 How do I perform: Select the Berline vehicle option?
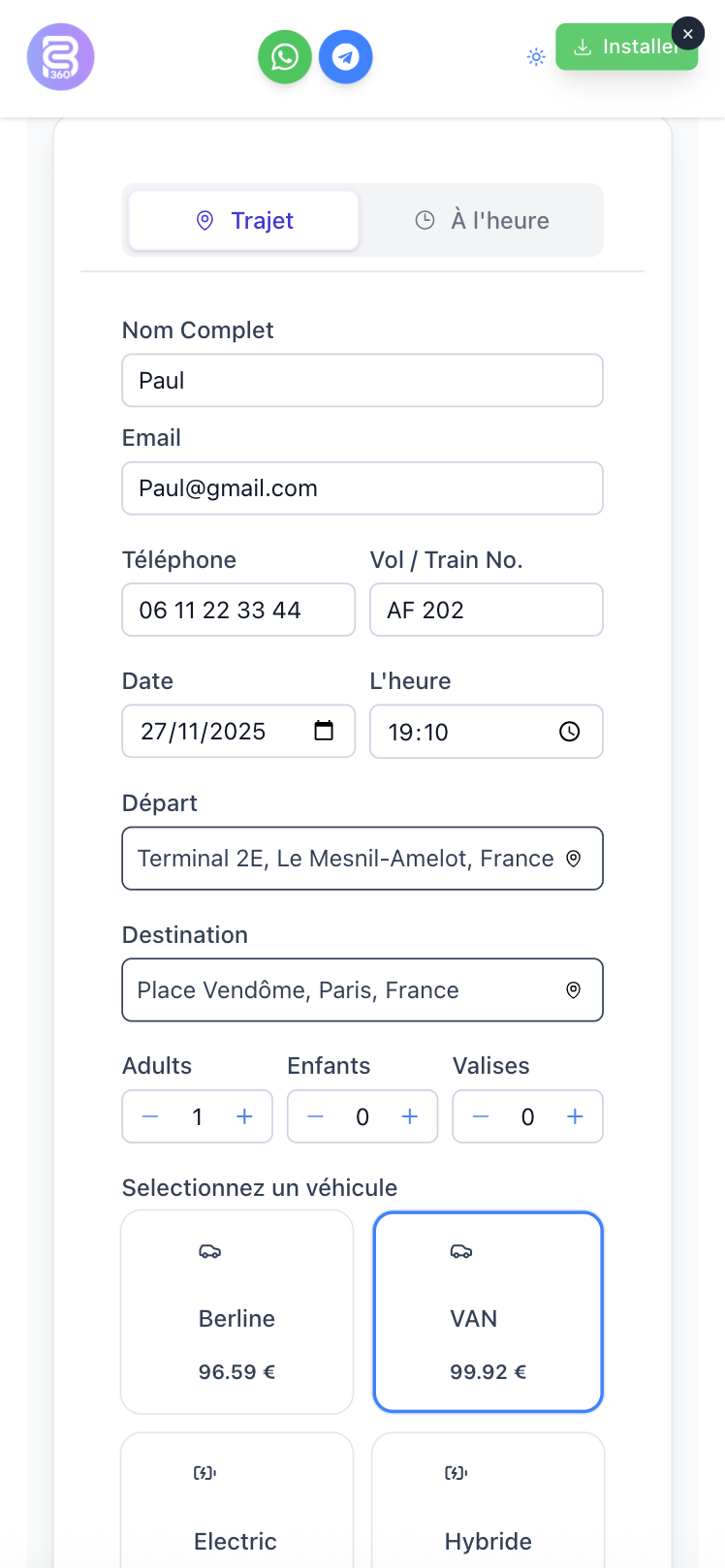(x=236, y=1311)
